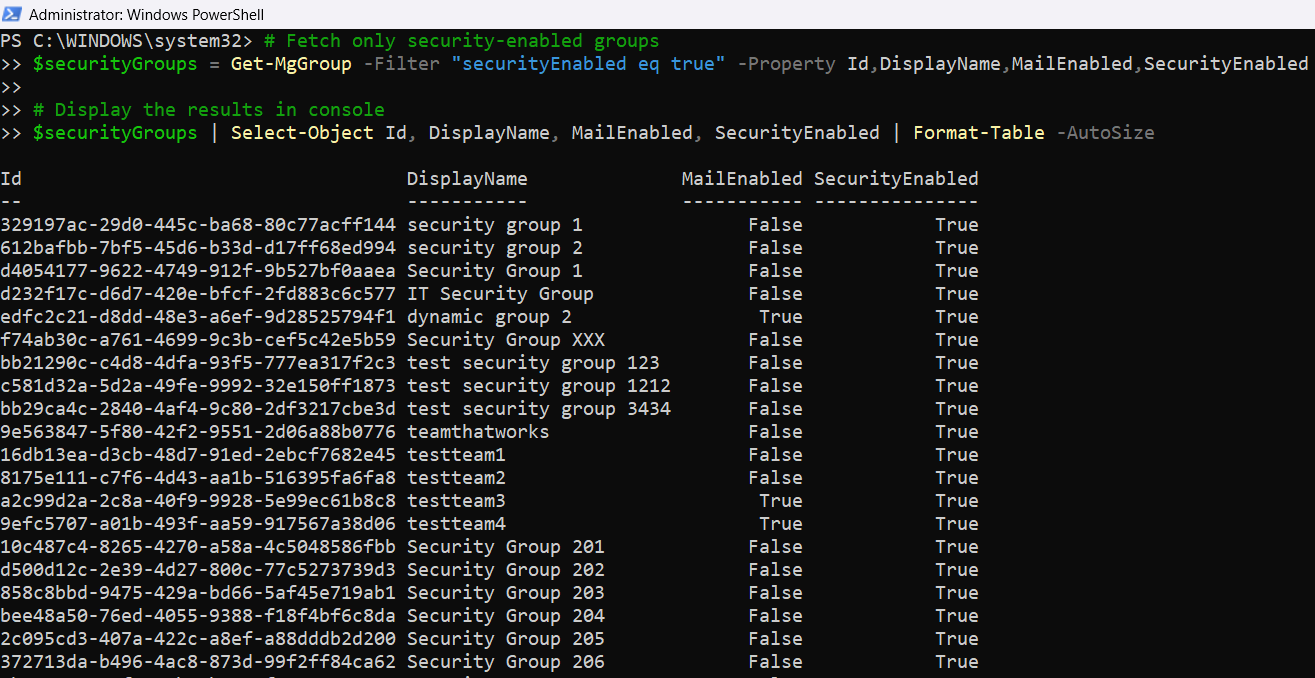The image size is (1315, 678).
Task: Click the DisplayName column header
Action: click(x=467, y=179)
